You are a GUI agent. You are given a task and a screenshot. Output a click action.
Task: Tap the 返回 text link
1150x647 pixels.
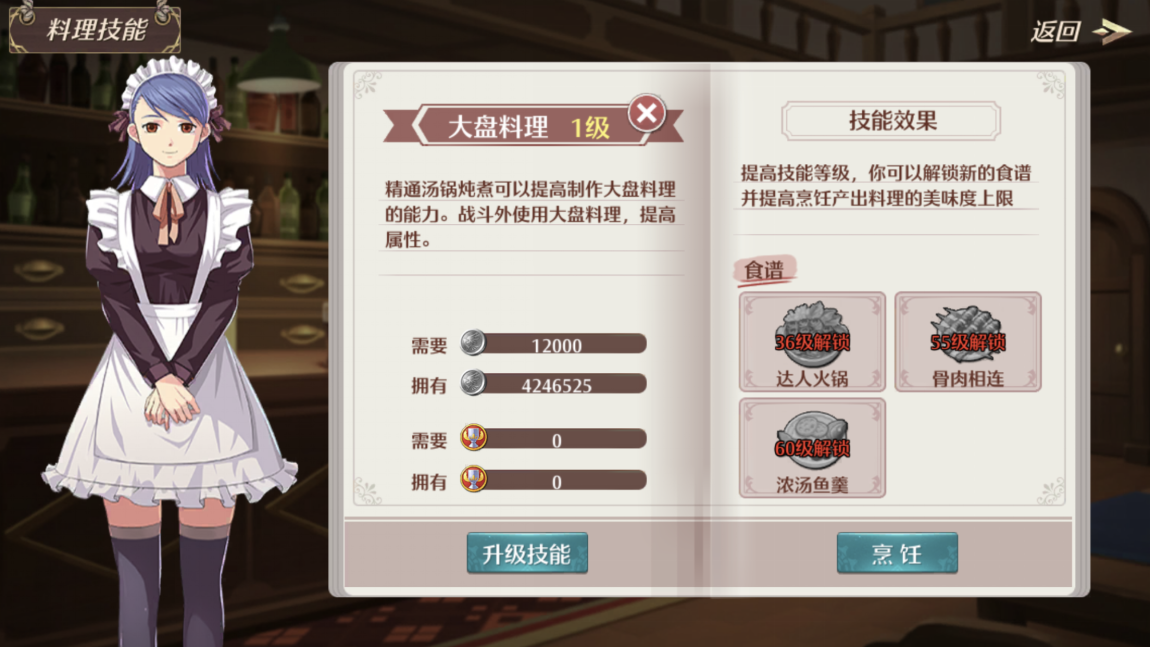(1055, 32)
